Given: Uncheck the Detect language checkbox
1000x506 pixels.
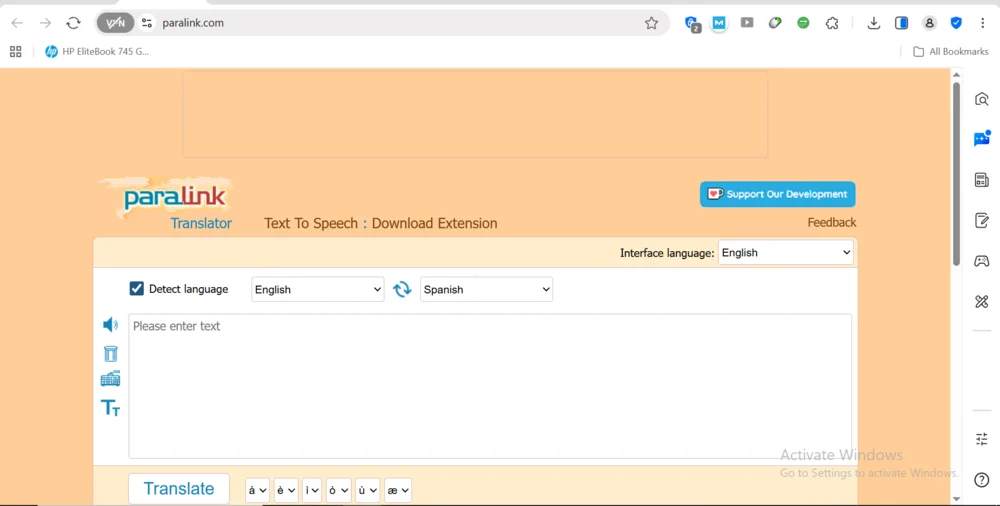Looking at the screenshot, I should [137, 289].
